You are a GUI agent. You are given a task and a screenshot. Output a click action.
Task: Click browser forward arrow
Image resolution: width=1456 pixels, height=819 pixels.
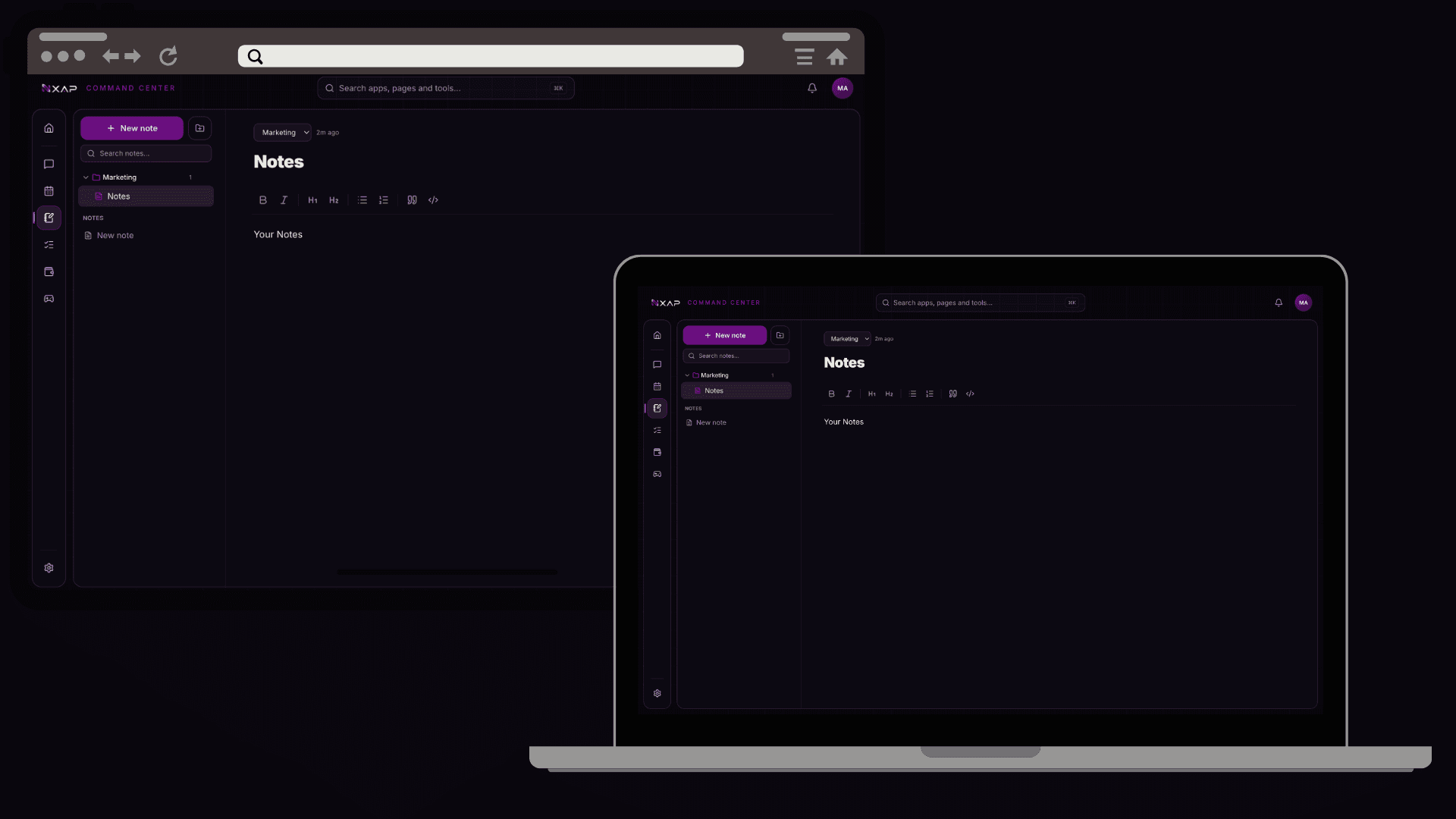tap(133, 56)
